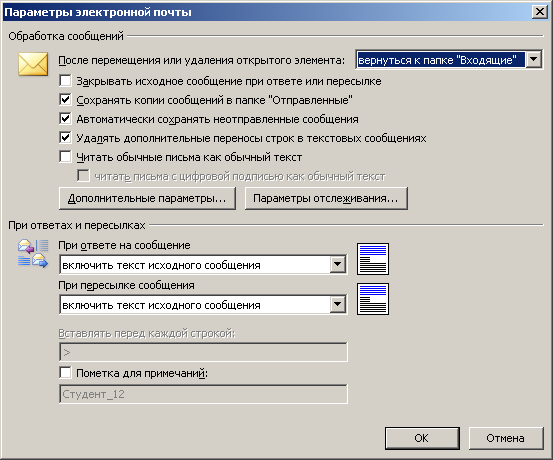Click the Обработка сообщений section heading
553x460 pixels.
pos(66,36)
